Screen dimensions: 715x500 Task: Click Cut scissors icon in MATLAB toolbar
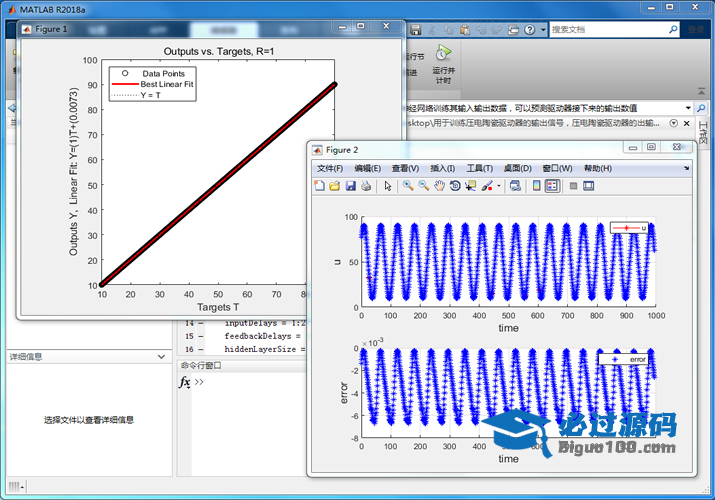click(431, 30)
